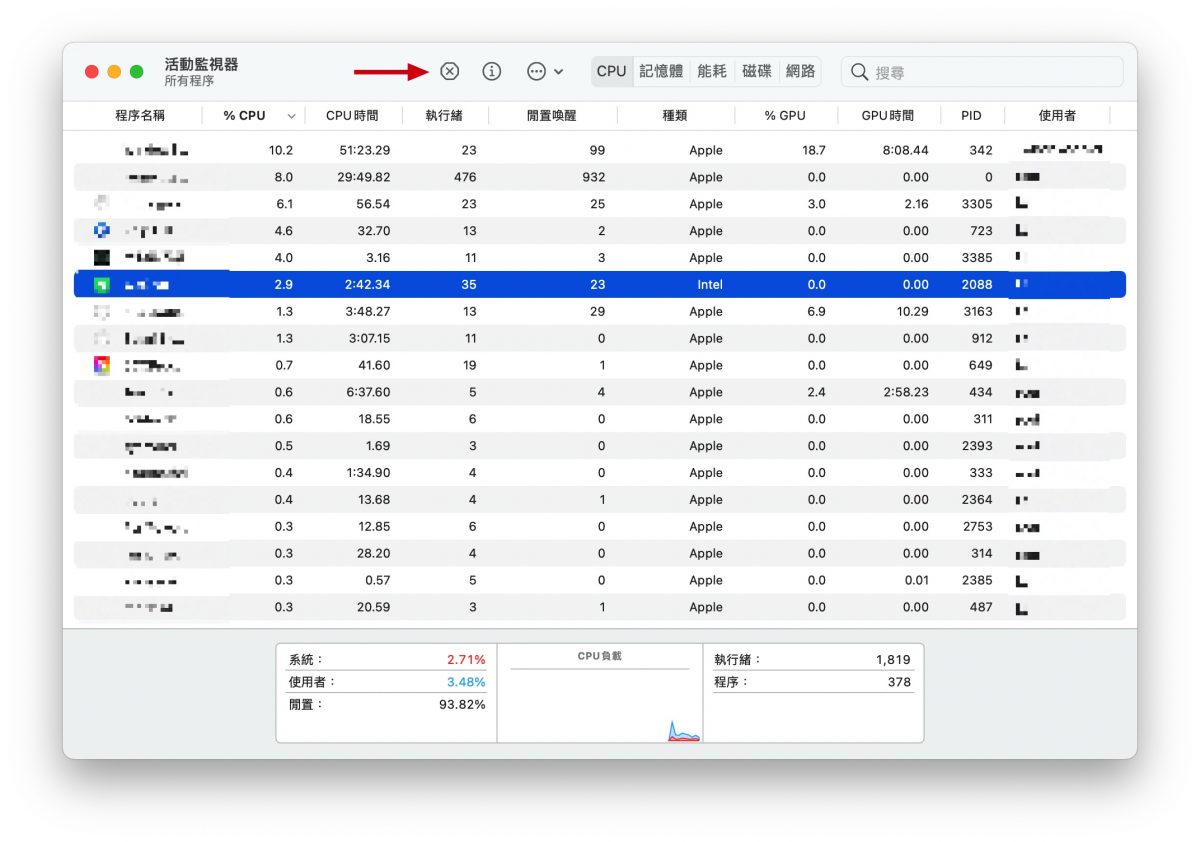Sort by the 種類 column header
Image resolution: width=1200 pixels, height=842 pixels.
point(675,115)
